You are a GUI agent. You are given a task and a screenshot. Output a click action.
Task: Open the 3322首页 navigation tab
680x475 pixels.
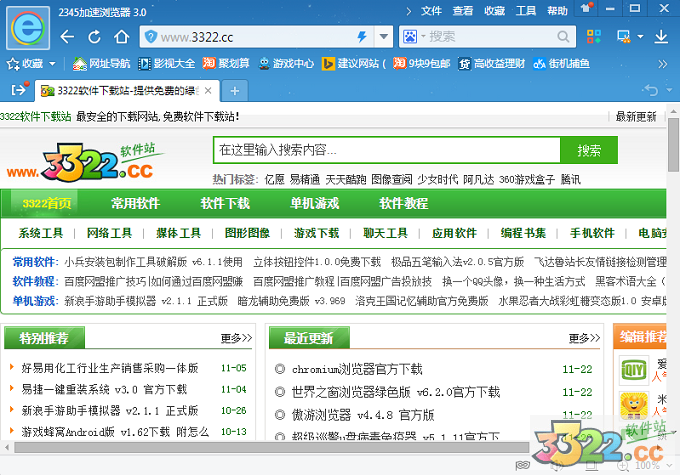[x=47, y=203]
